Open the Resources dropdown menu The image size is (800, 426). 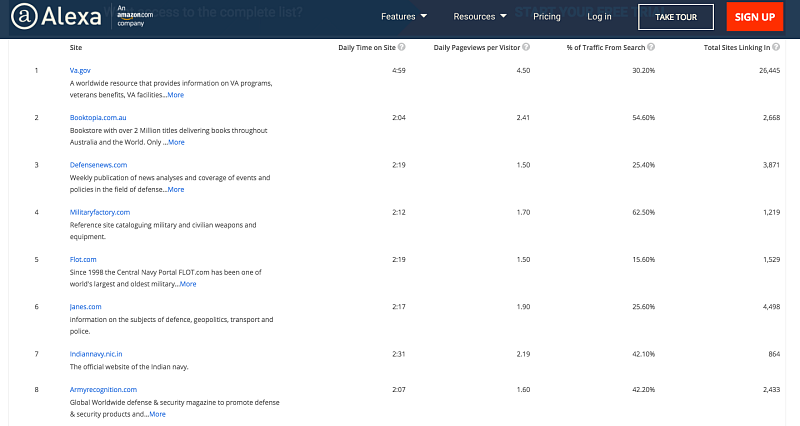click(x=481, y=17)
